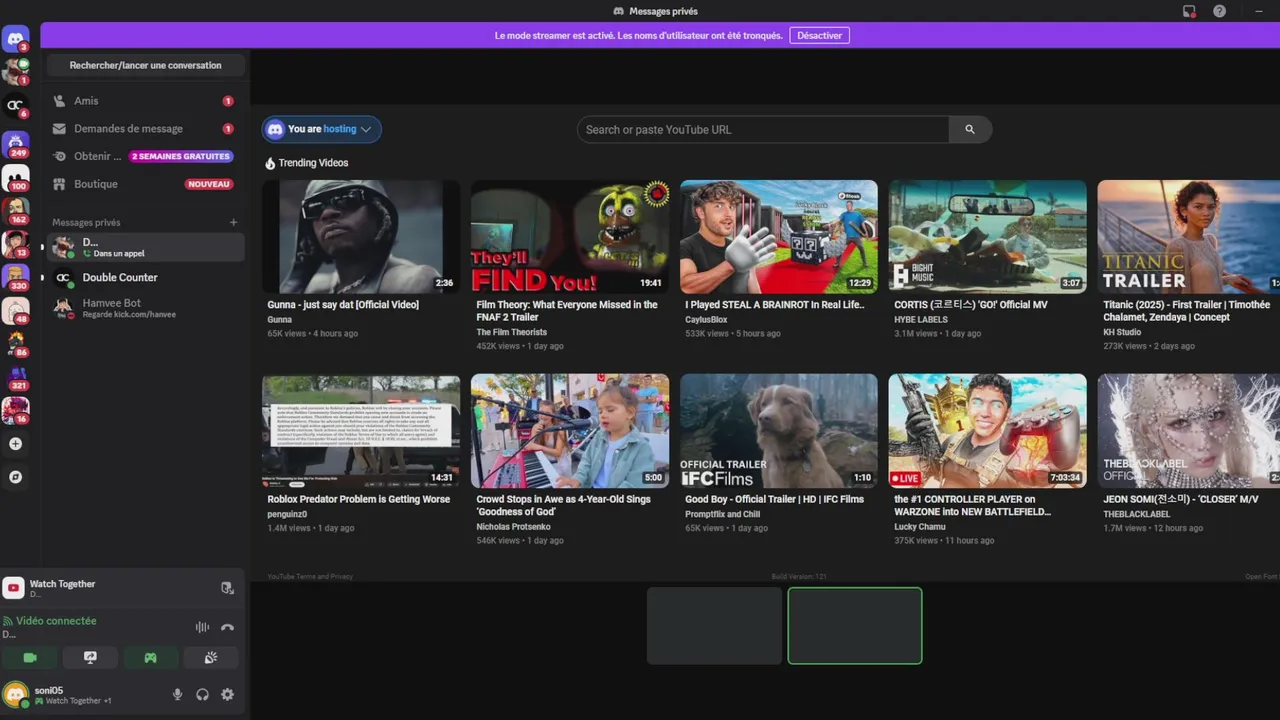The width and height of the screenshot is (1280, 720).
Task: Pop out the Watch Together activity
Action: click(227, 588)
